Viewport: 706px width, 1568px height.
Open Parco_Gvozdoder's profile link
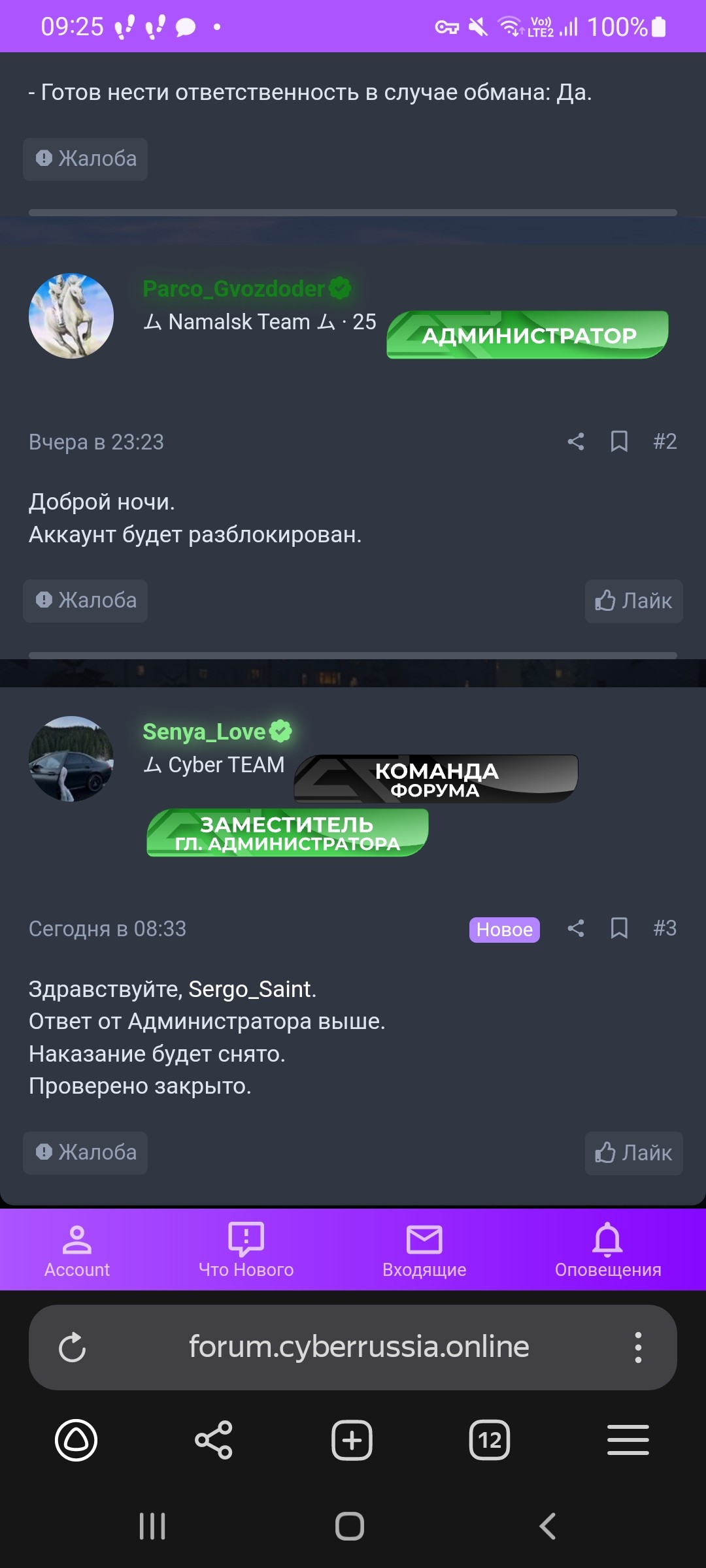coord(233,288)
